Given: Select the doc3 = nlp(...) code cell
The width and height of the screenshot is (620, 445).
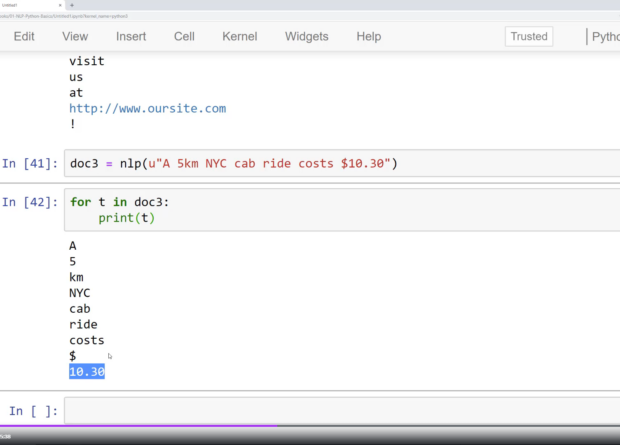Looking at the screenshot, I should 342,163.
